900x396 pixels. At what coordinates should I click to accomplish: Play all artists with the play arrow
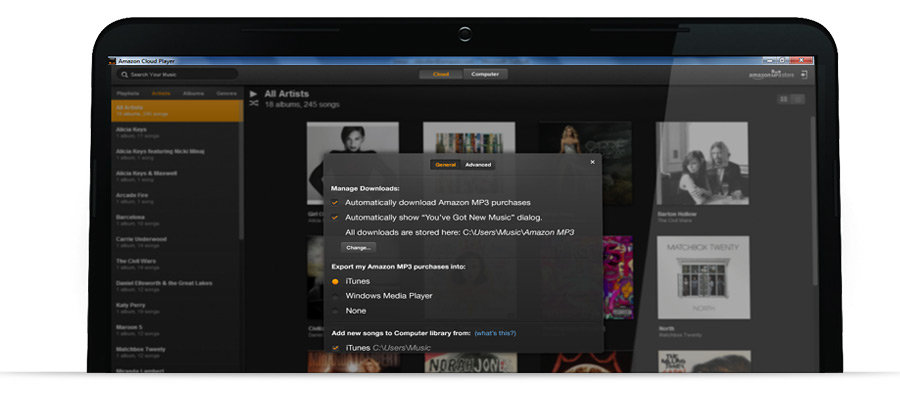coord(254,94)
